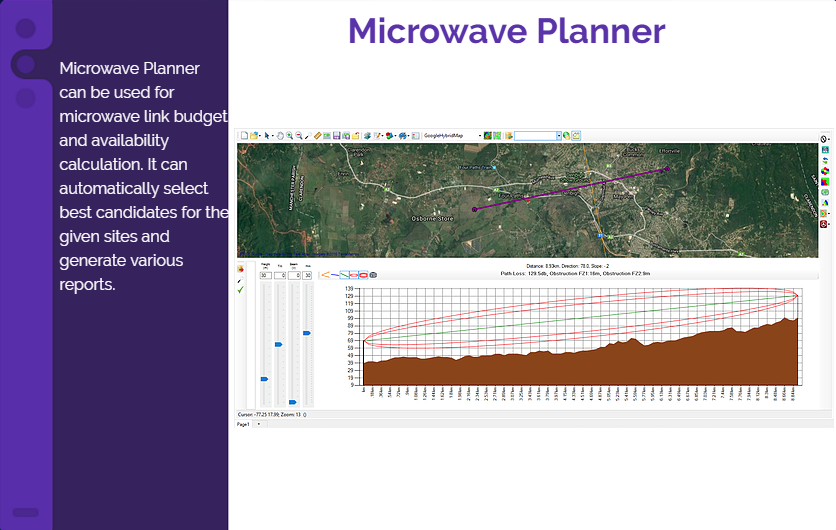Click the blue-green swap arrows icon
Image resolution: width=836 pixels, height=530 pixels.
825,160
